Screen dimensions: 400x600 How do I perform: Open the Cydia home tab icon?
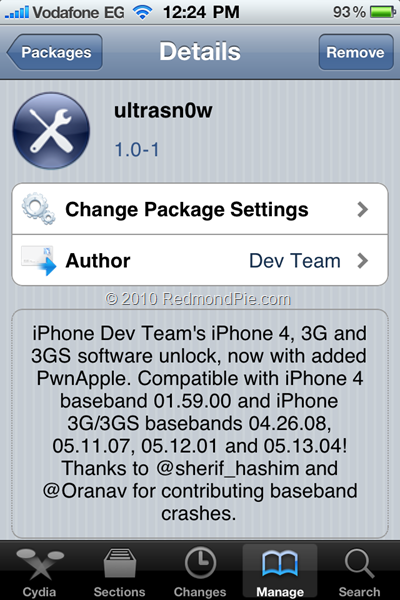point(39,564)
